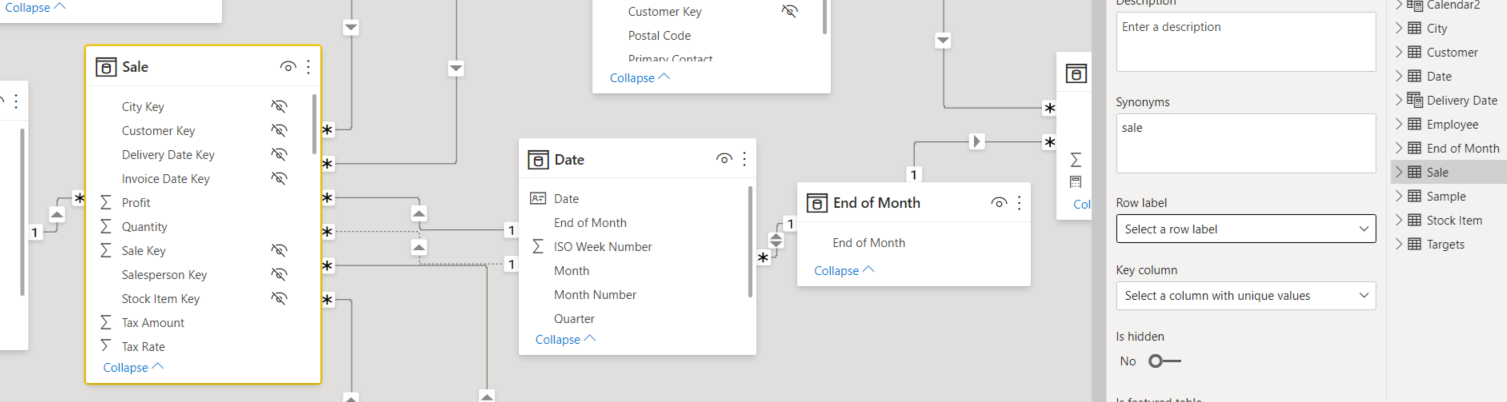Screen dimensions: 1507x402
Task: Toggle visibility eye on Sale table header
Action: click(288, 67)
